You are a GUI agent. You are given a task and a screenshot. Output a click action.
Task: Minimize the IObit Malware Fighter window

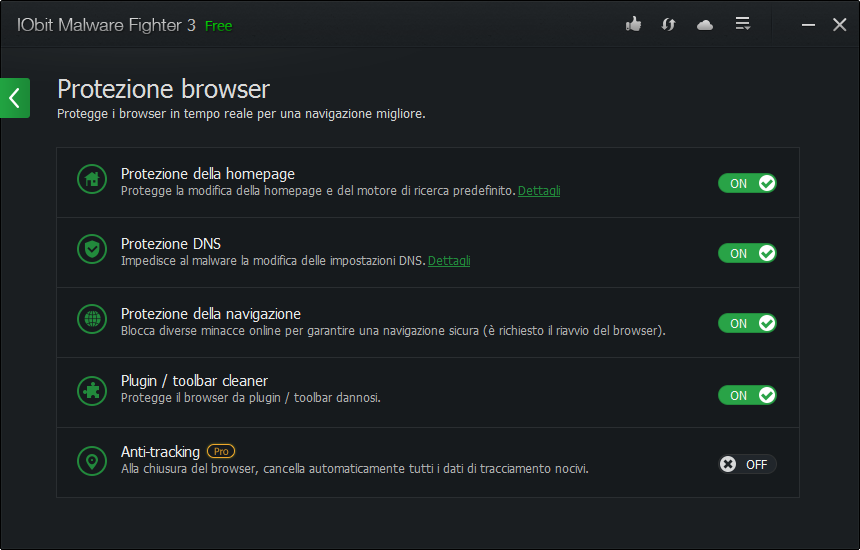[808, 25]
